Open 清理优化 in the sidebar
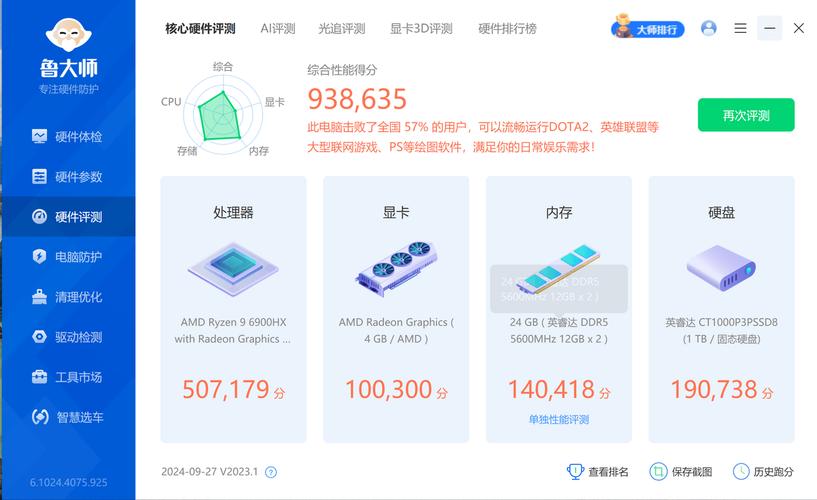The width and height of the screenshot is (817, 500). tap(68, 297)
